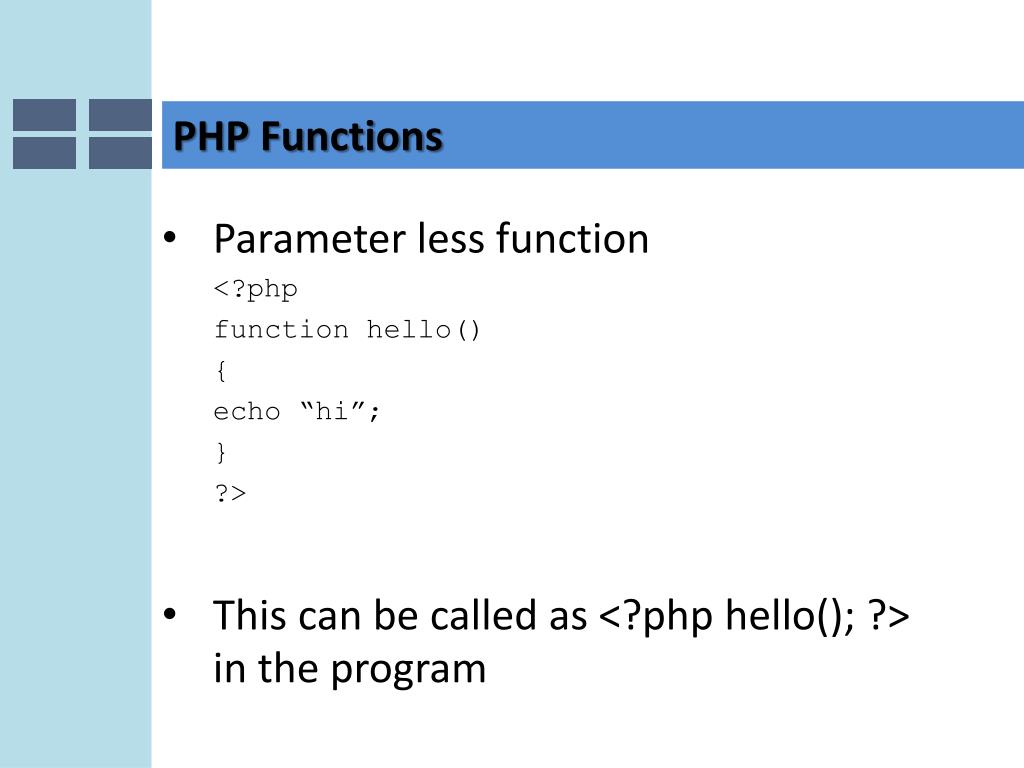This screenshot has height=768, width=1024.
Task: Click the closing curly brace line
Action: pyautogui.click(x=221, y=452)
